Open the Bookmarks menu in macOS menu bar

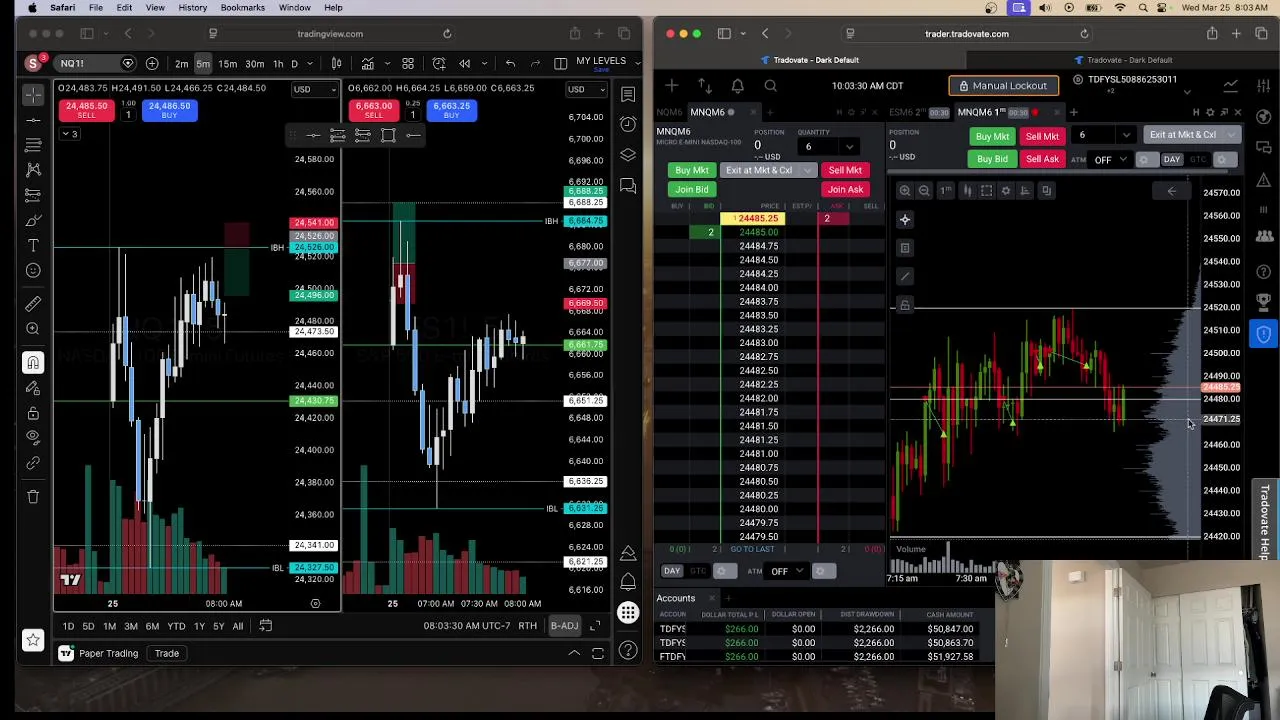point(242,8)
